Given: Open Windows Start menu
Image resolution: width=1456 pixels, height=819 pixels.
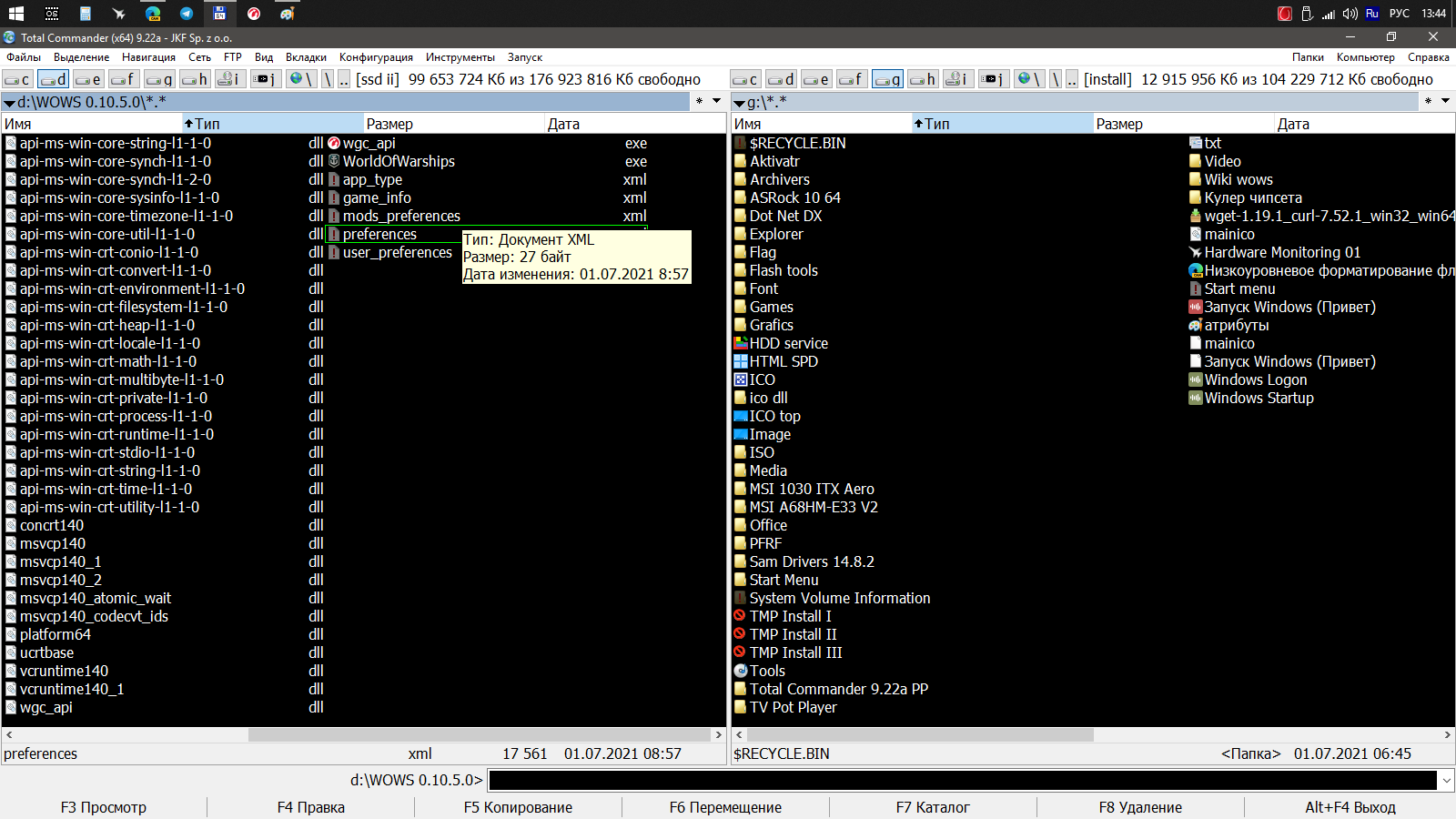Looking at the screenshot, I should click(15, 13).
